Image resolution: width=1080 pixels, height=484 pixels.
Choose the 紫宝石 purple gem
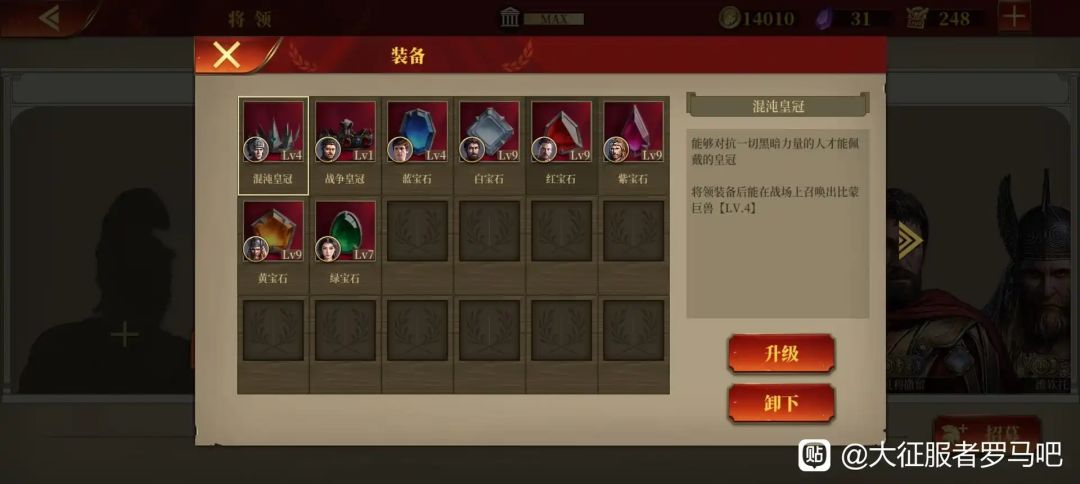coord(633,145)
